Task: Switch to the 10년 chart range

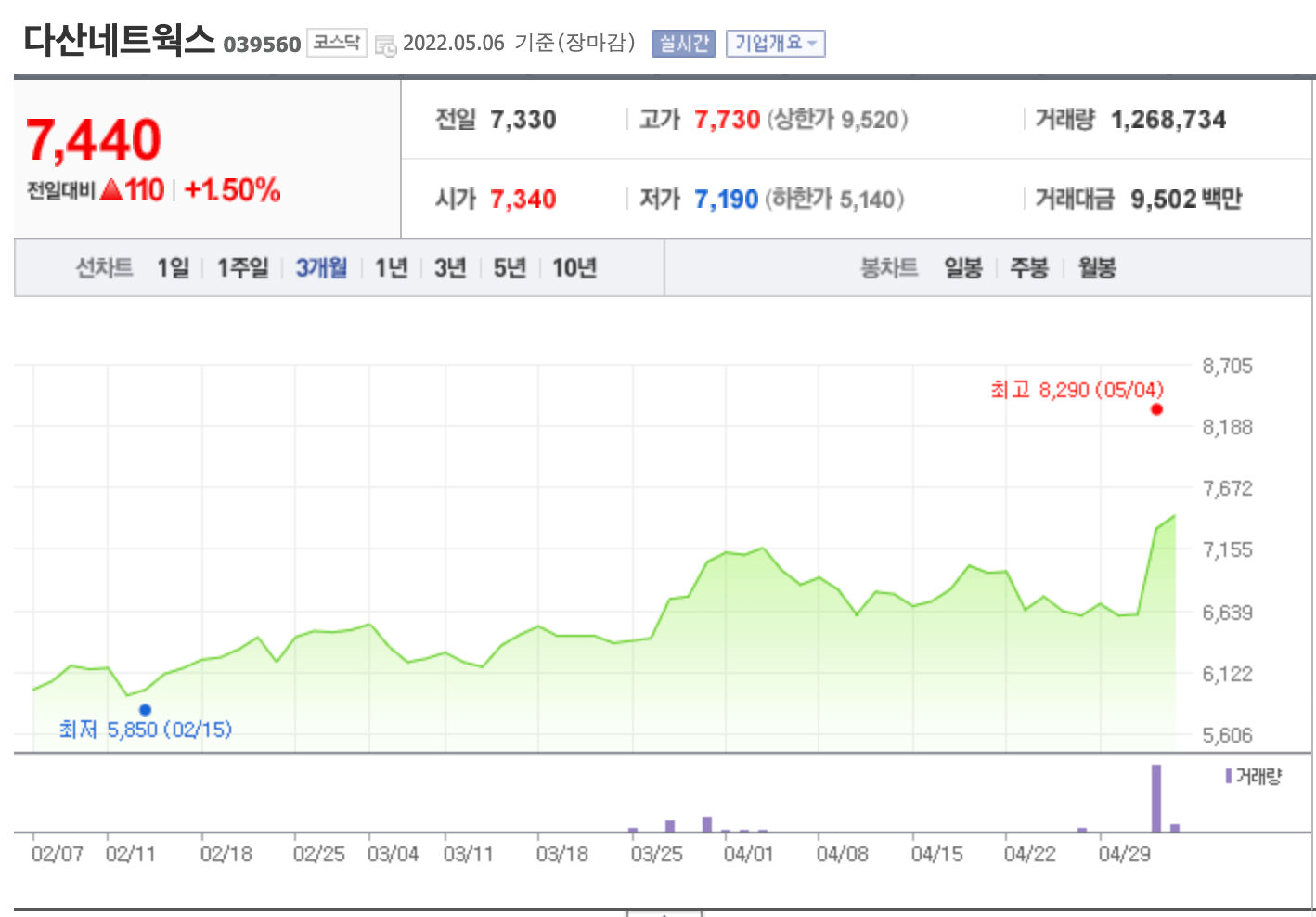Action: click(x=574, y=268)
